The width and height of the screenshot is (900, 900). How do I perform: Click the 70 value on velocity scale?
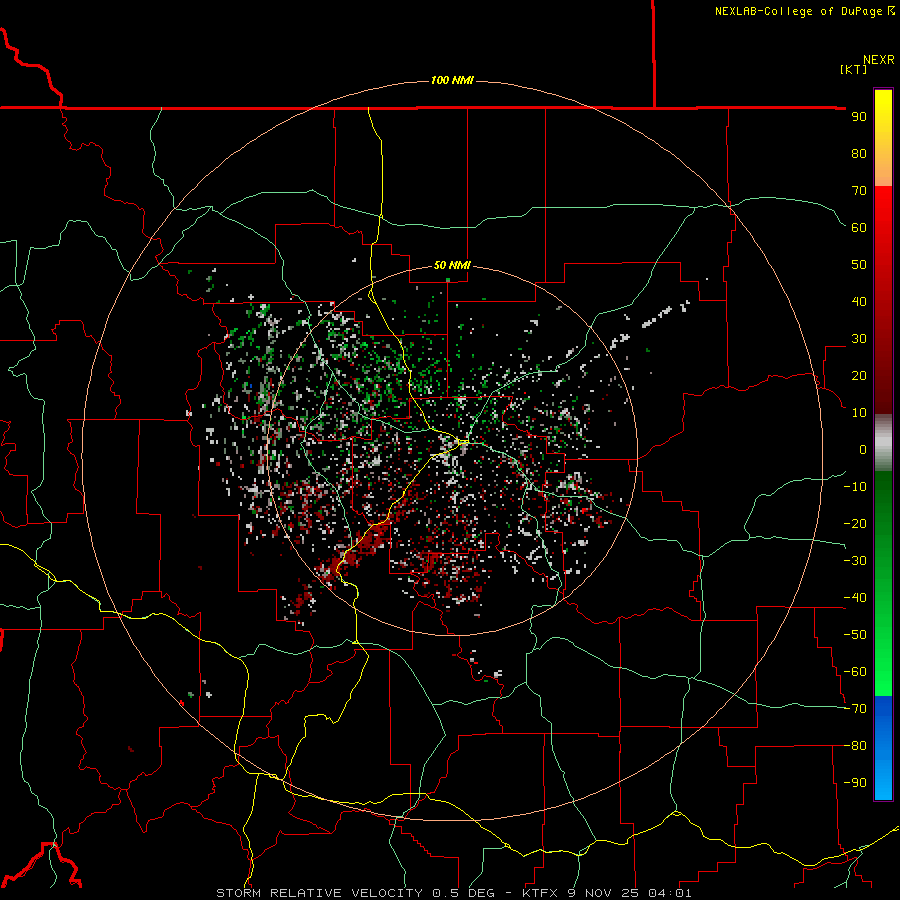[859, 191]
